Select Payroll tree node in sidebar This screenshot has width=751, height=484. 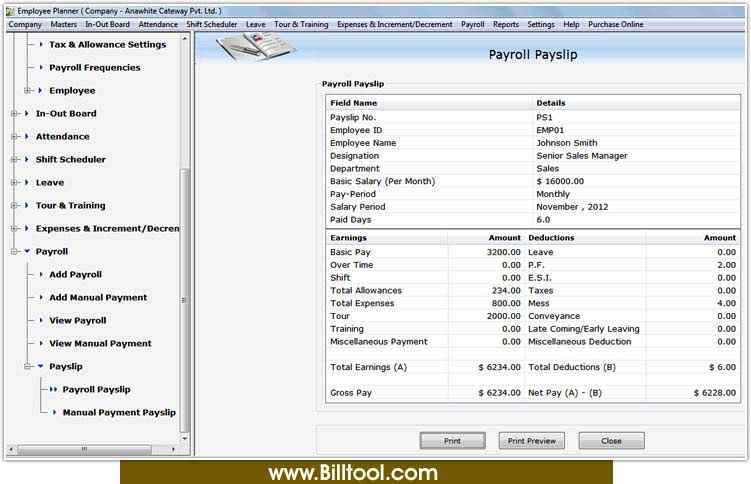pyautogui.click(x=52, y=251)
